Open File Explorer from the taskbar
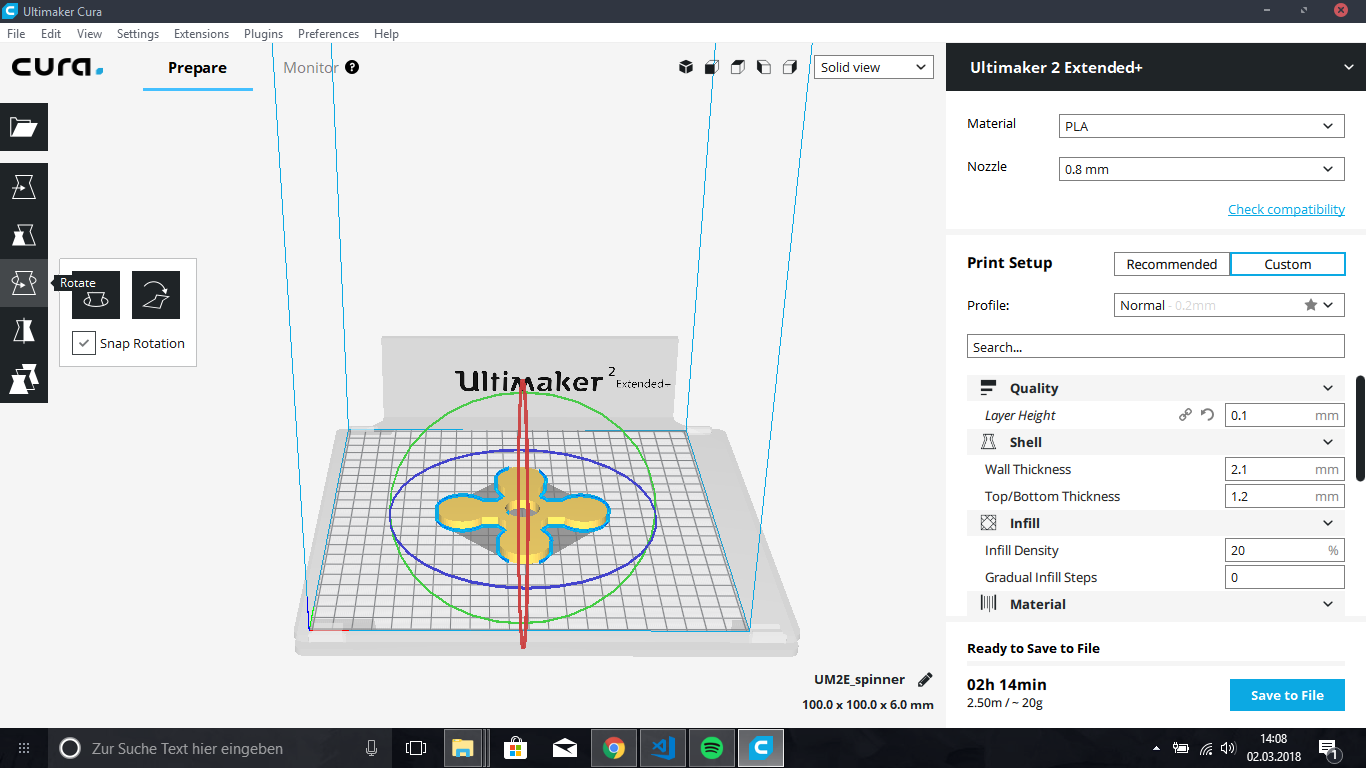This screenshot has width=1366, height=768. pos(463,748)
